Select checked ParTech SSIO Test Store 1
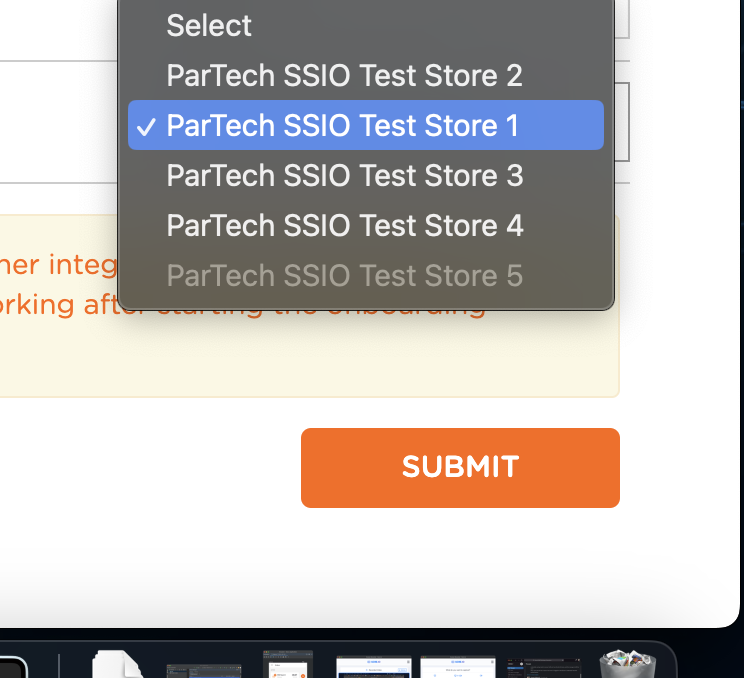The image size is (744, 678). point(366,125)
